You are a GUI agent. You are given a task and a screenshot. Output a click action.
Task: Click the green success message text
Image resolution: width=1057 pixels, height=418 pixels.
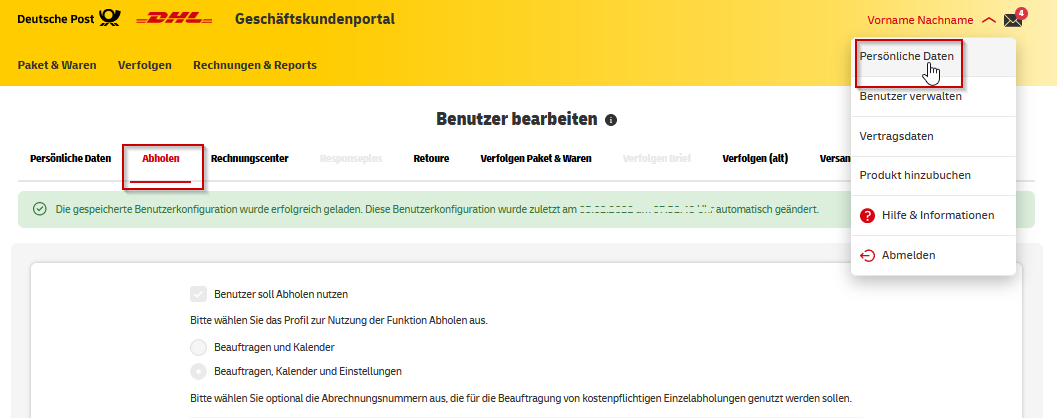[437, 210]
